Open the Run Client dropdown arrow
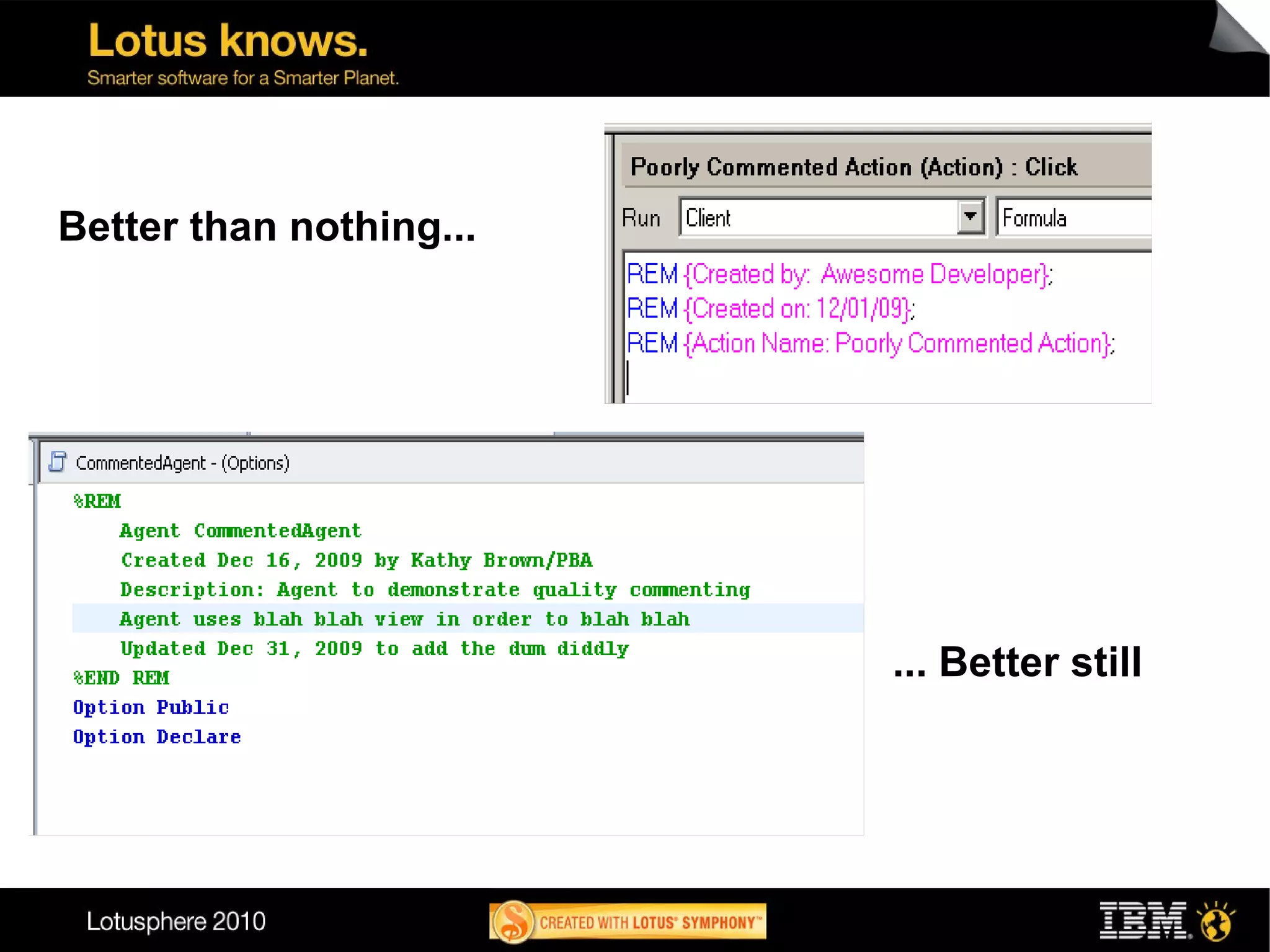The image size is (1270, 952). pos(970,217)
